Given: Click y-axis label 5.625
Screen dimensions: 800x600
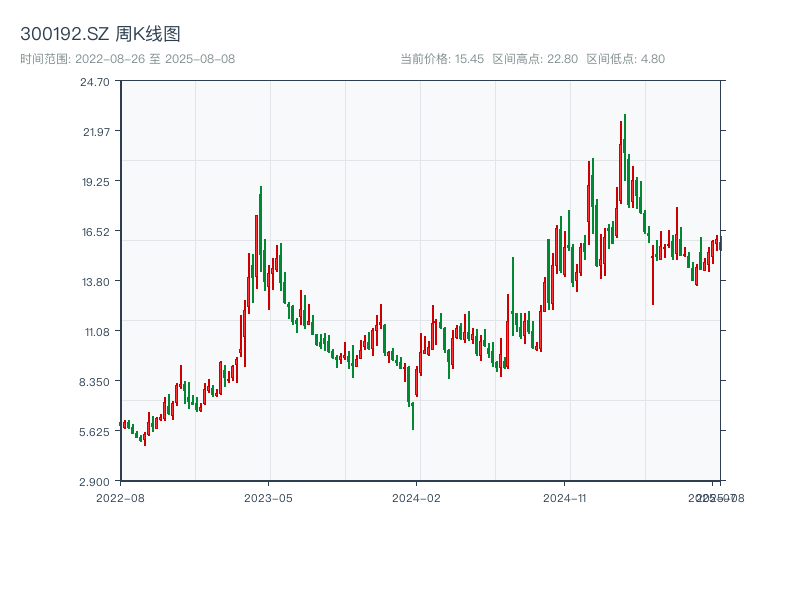Looking at the screenshot, I should tap(94, 432).
